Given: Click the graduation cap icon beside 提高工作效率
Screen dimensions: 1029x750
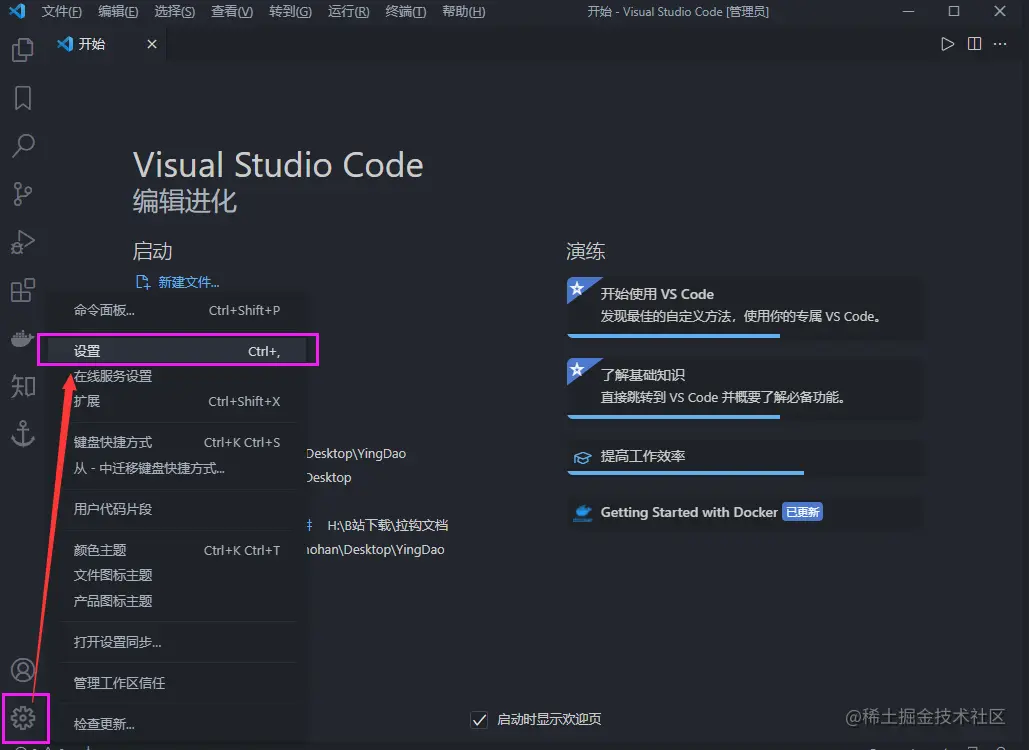Looking at the screenshot, I should tap(582, 457).
